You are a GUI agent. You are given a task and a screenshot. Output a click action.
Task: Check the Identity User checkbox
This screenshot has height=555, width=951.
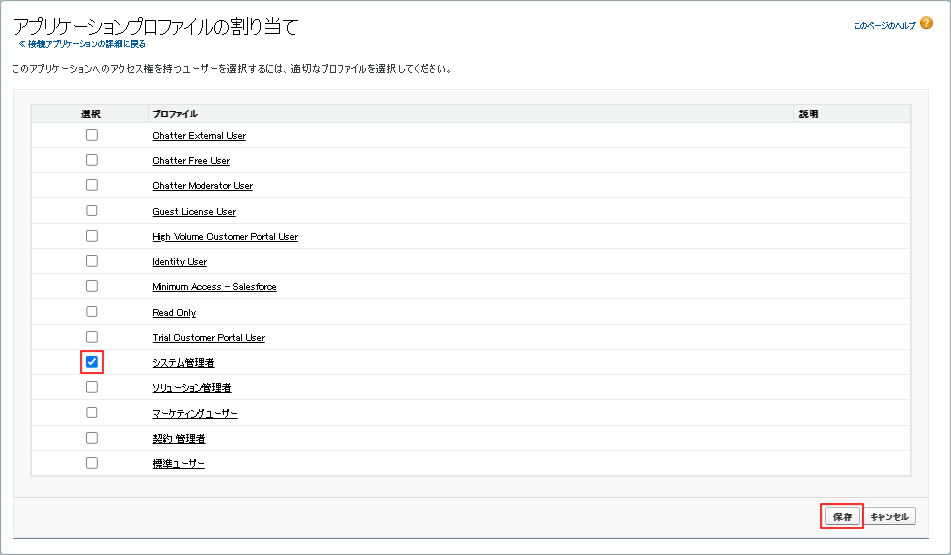point(92,261)
